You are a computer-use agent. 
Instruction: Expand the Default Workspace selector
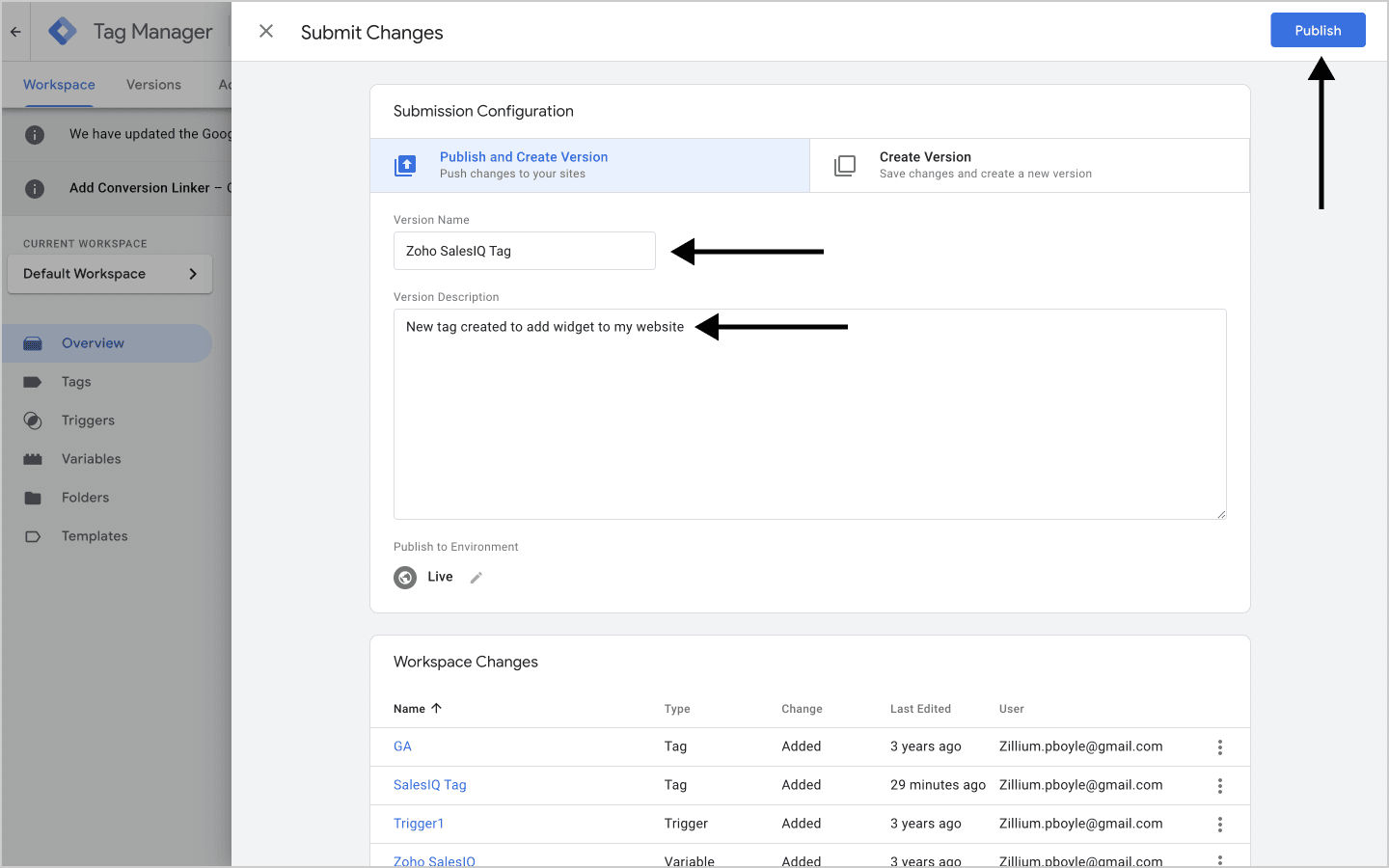point(110,274)
